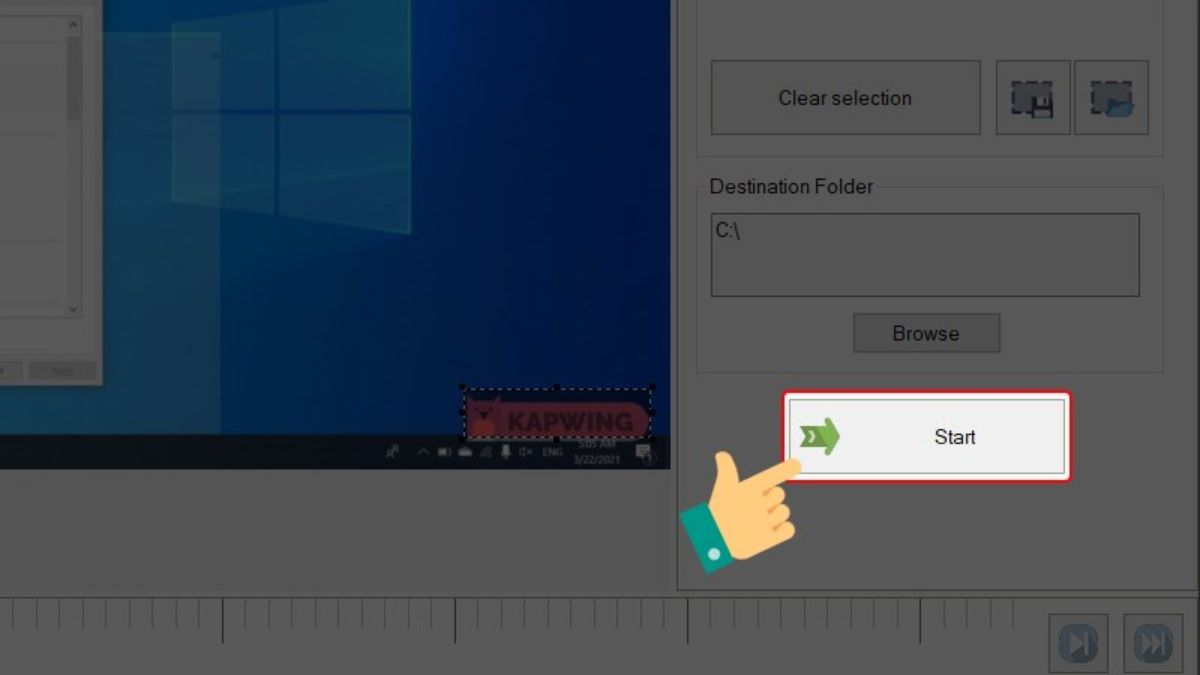Click the save selection icon

tap(1033, 97)
